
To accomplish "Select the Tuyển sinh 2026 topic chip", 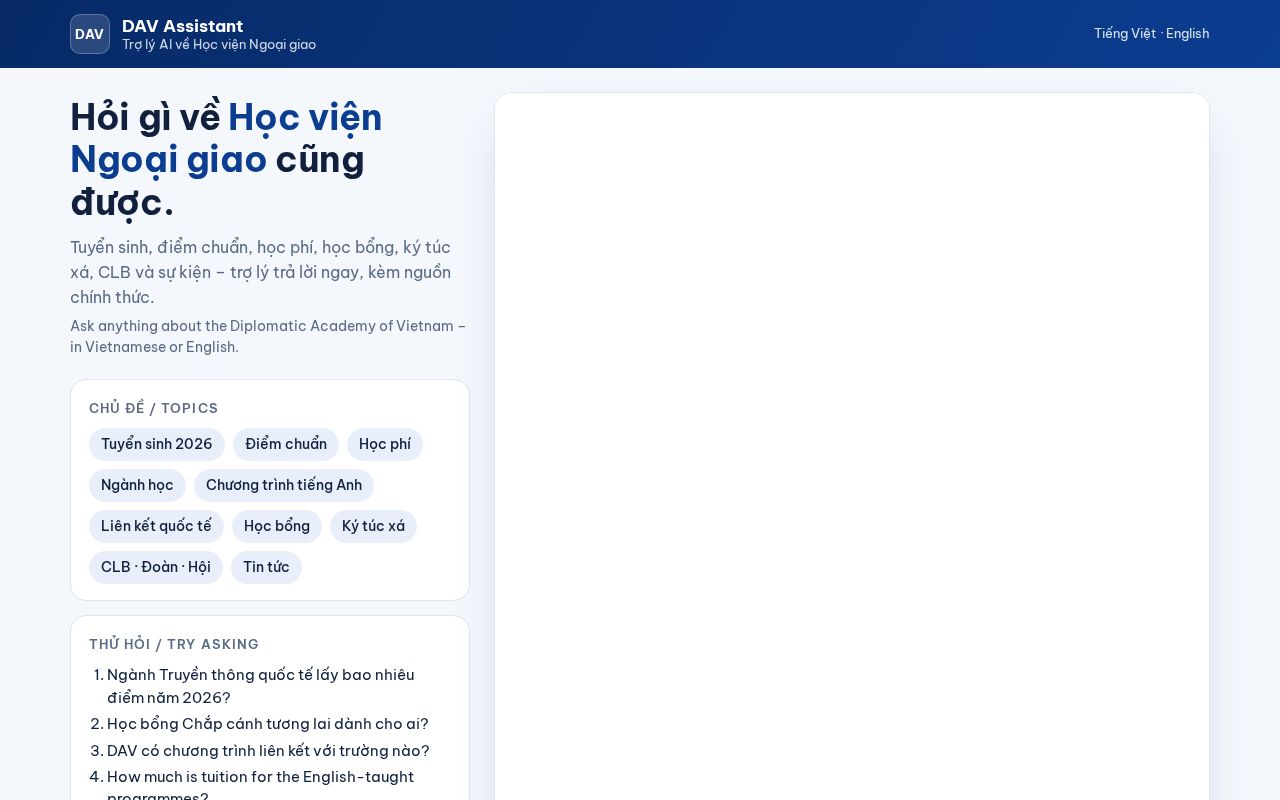I will tap(157, 444).
